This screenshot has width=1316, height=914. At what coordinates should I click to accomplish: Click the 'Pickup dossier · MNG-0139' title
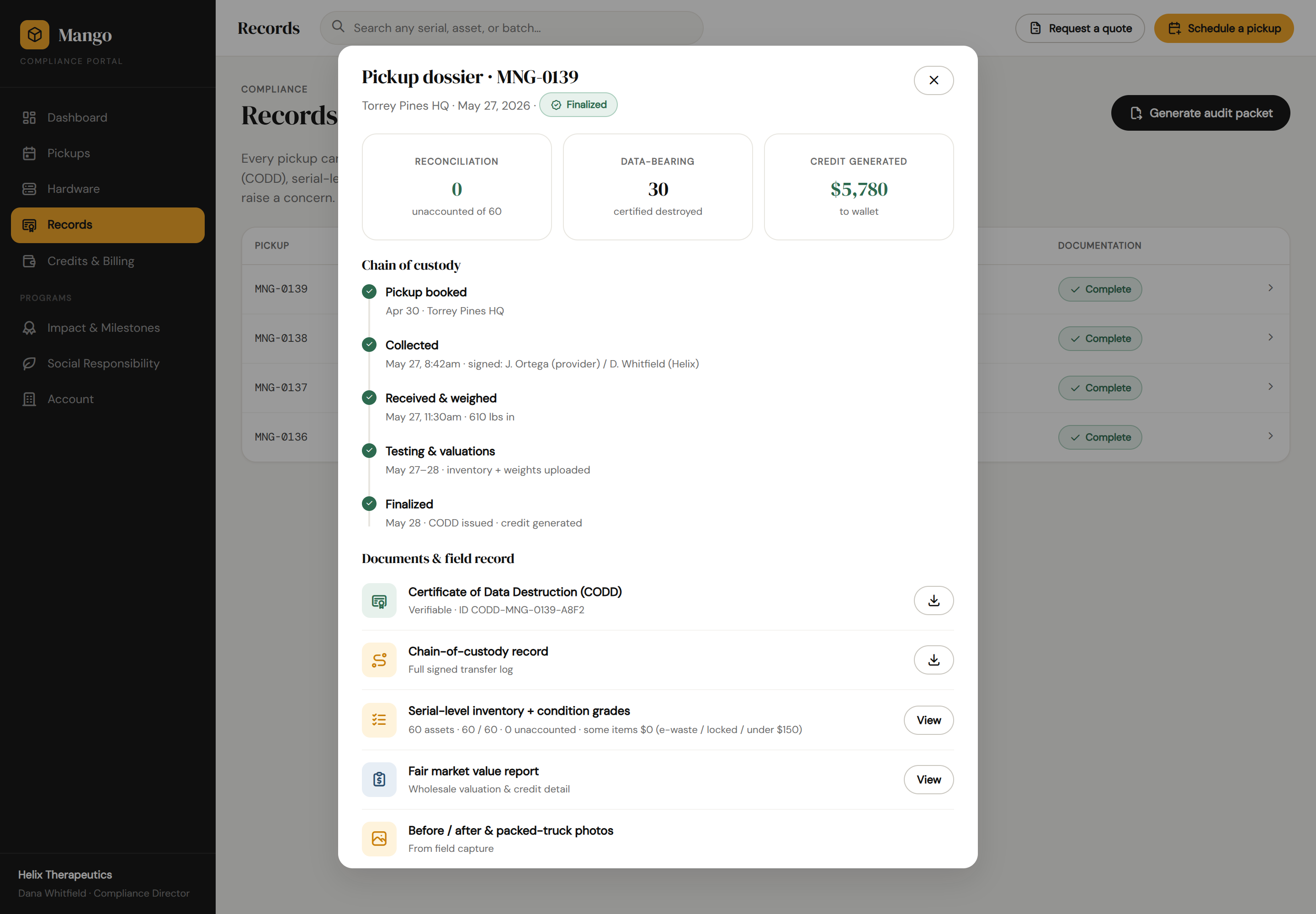point(470,77)
